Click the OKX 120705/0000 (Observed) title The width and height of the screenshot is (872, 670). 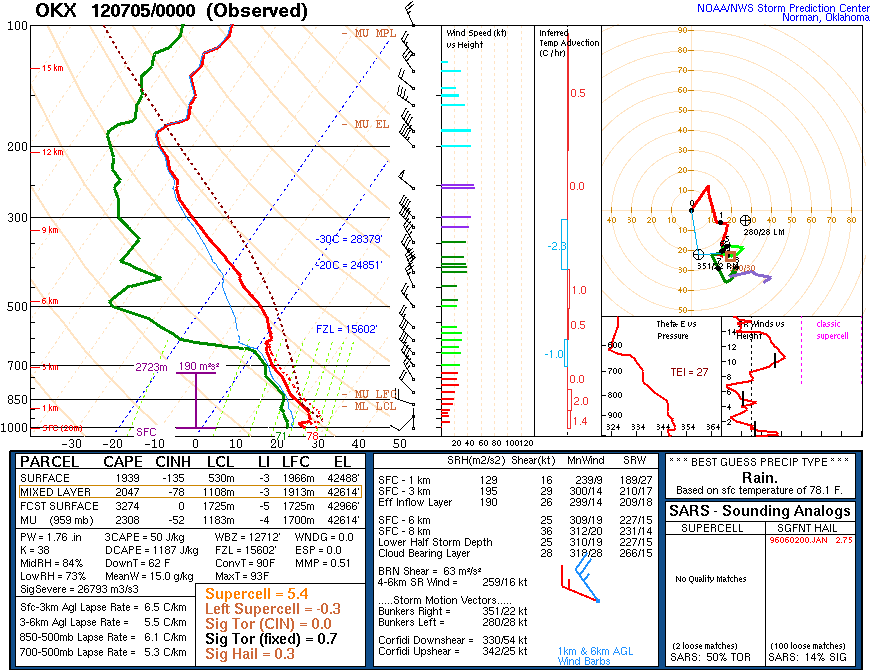[171, 11]
